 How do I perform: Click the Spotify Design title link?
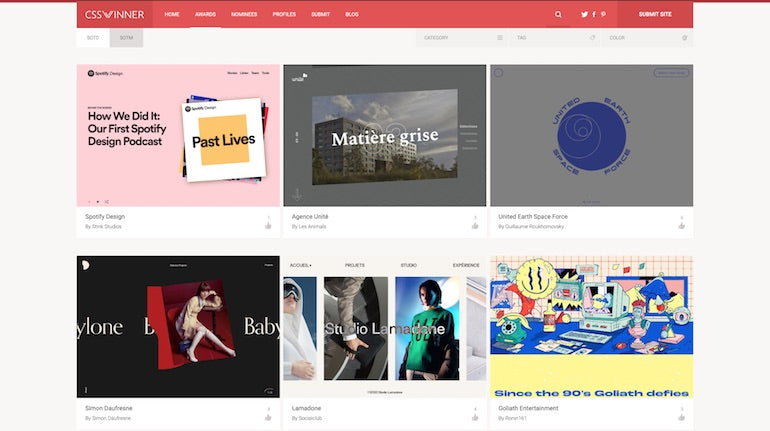pos(105,216)
